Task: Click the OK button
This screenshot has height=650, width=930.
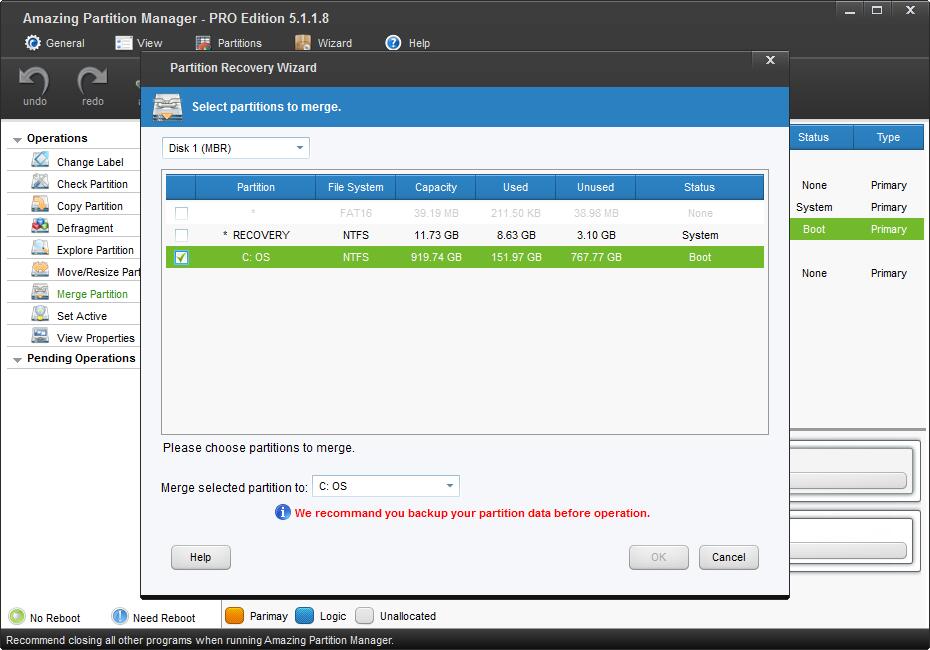Action: tap(658, 557)
